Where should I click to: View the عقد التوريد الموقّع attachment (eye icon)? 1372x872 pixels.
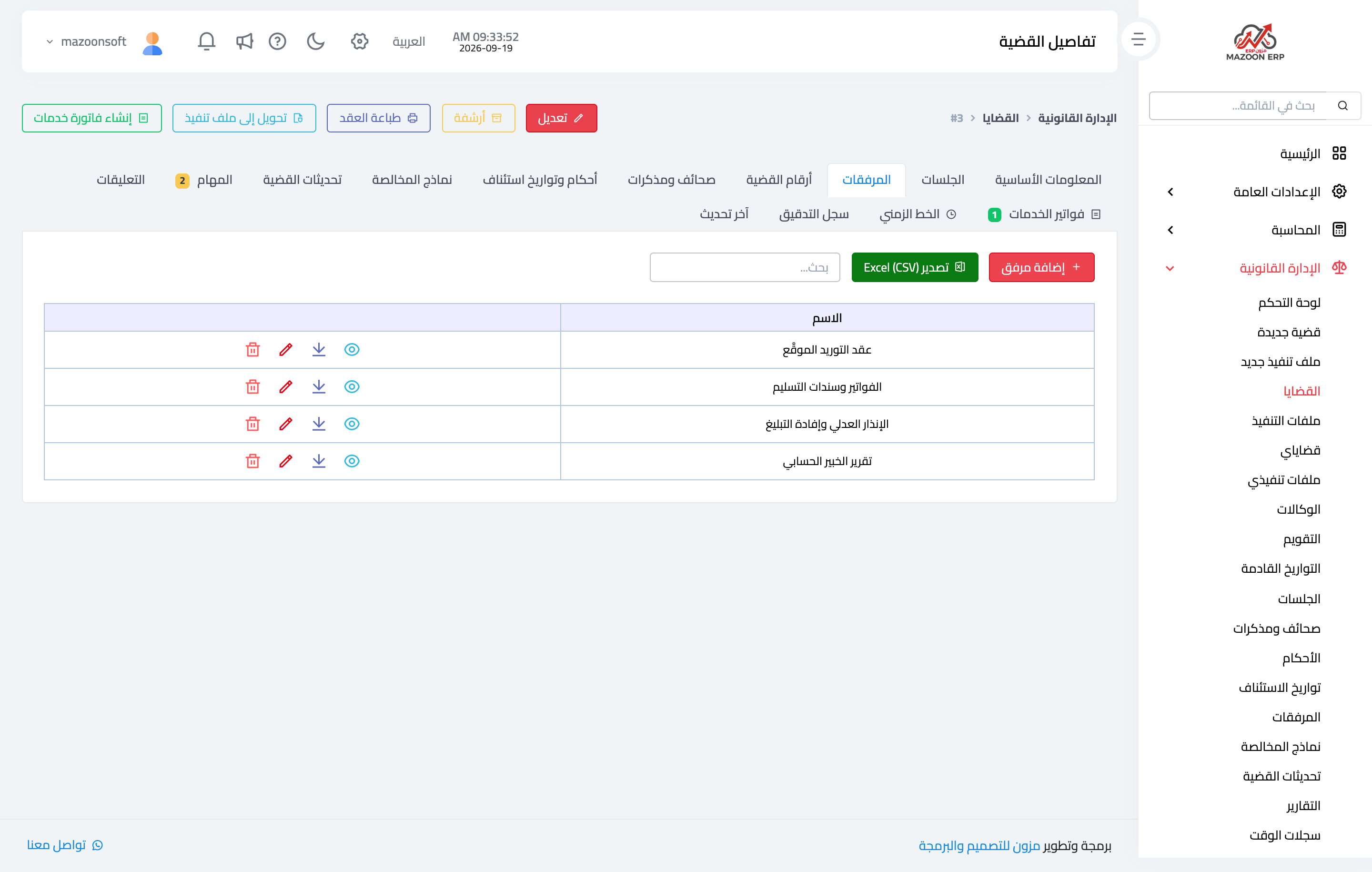pos(352,349)
